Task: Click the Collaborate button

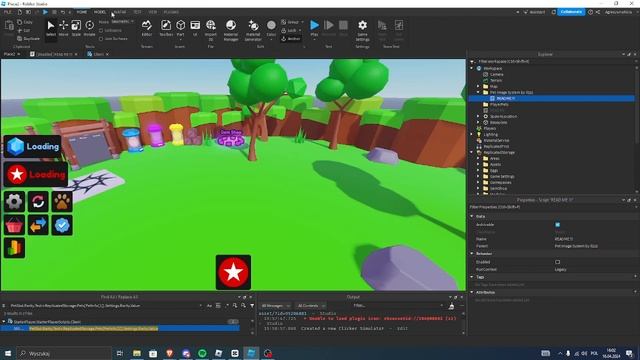Action: coord(571,12)
